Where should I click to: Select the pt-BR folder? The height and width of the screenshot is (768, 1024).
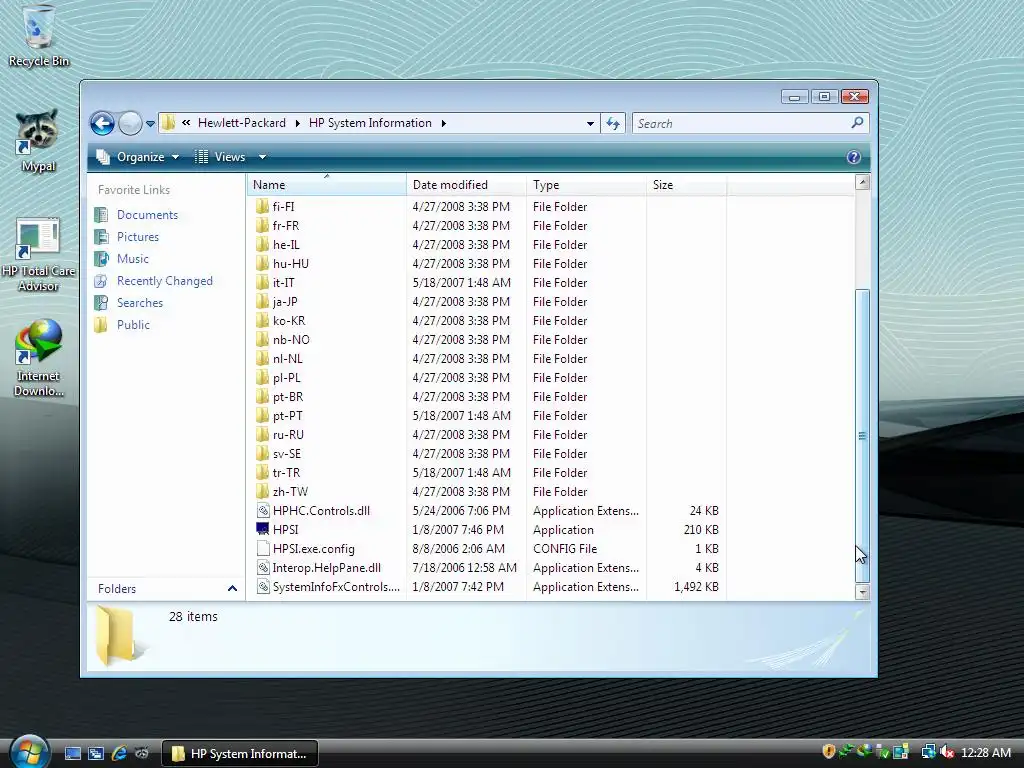pyautogui.click(x=287, y=396)
